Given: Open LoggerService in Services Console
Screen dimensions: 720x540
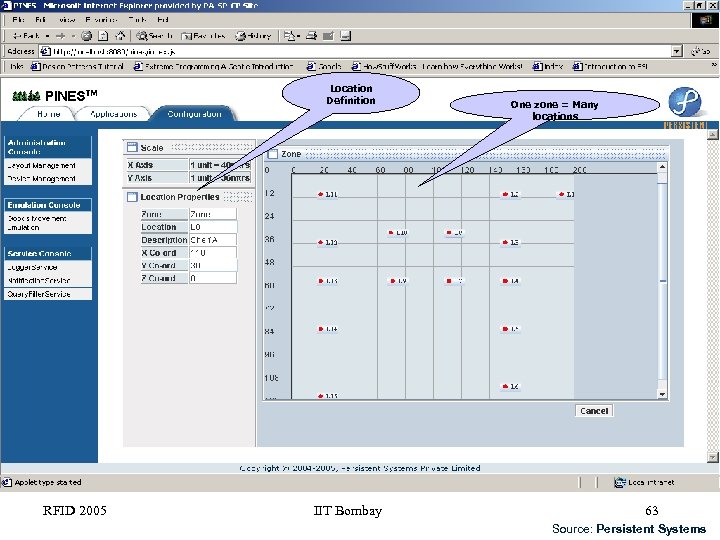Looking at the screenshot, I should point(48,267).
